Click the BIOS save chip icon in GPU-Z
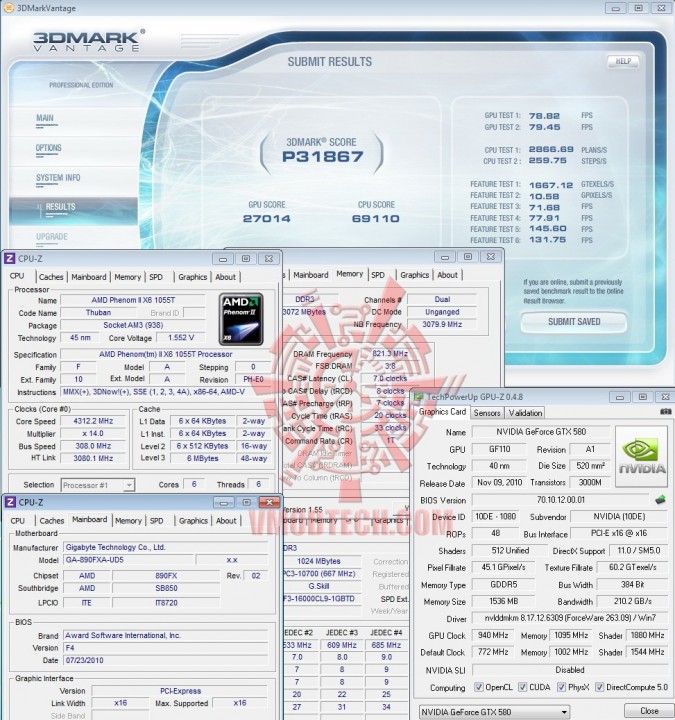Screen dimensions: 675x720 (660, 500)
